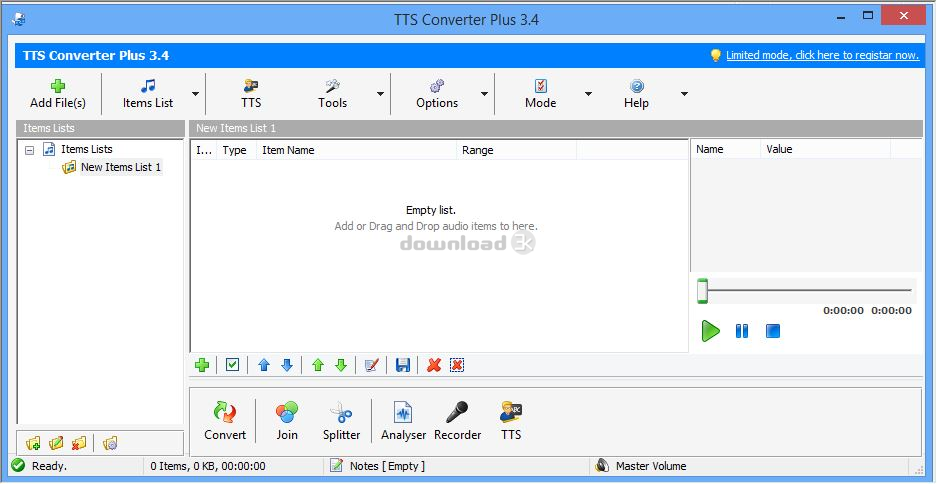
Task: Click the playback position slider handle
Action: point(703,291)
